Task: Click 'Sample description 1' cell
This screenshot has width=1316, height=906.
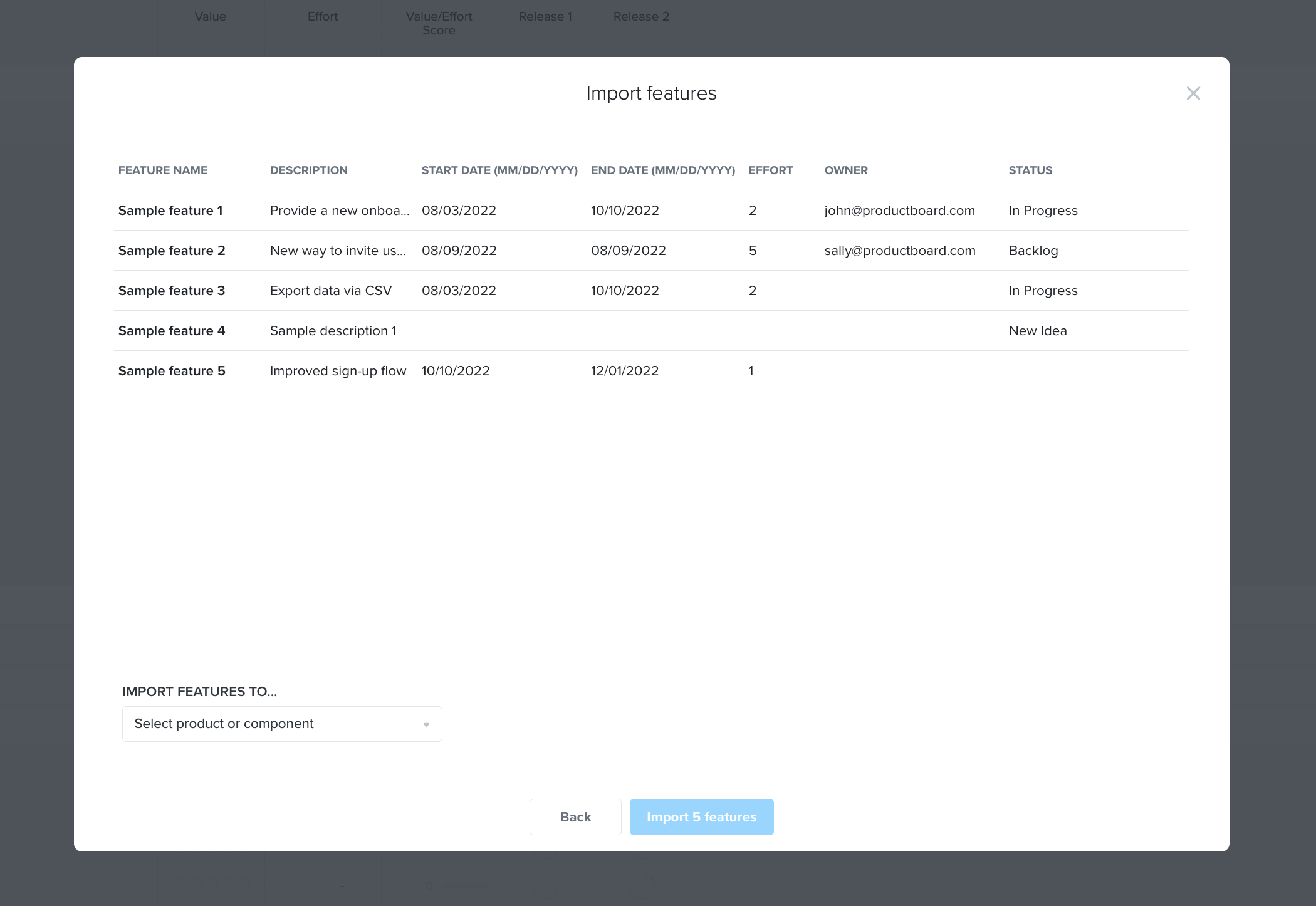Action: tap(333, 331)
